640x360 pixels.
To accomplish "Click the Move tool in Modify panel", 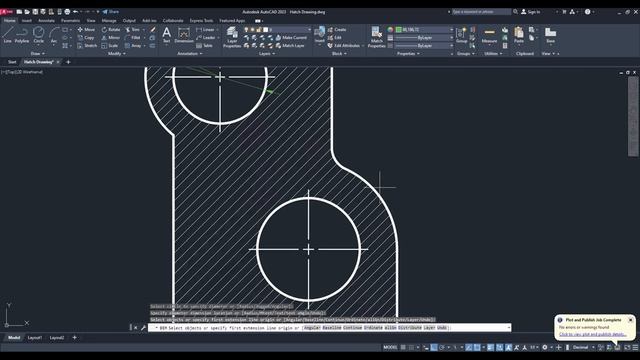I will [x=86, y=29].
